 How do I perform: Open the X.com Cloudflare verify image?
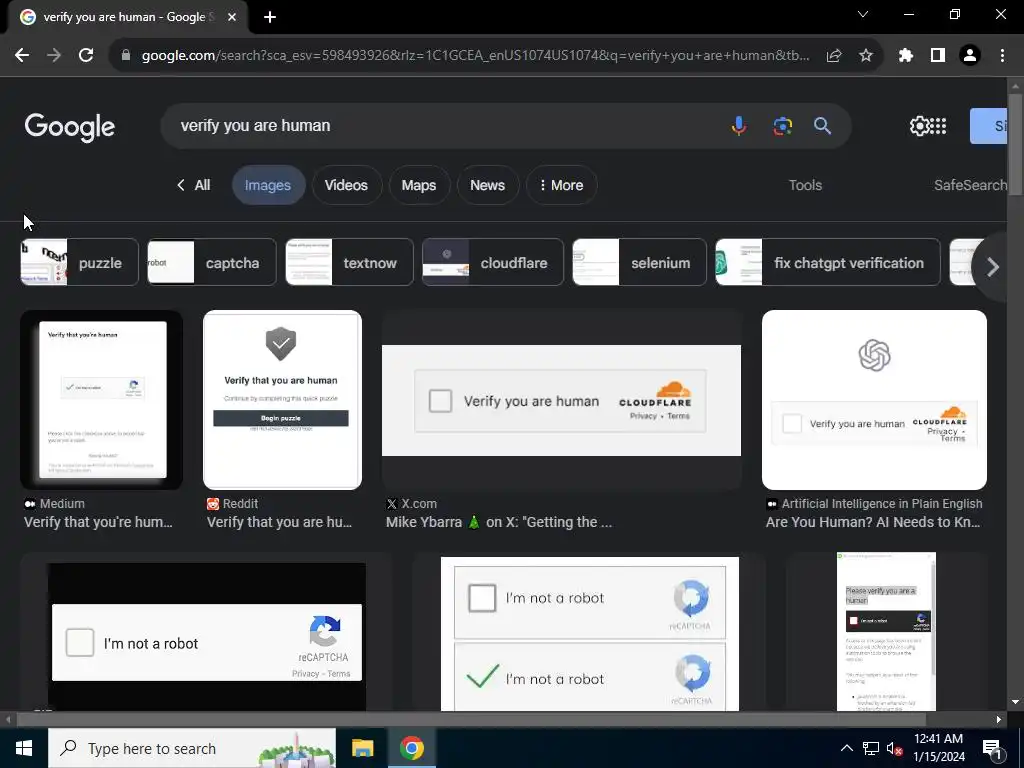pyautogui.click(x=562, y=400)
